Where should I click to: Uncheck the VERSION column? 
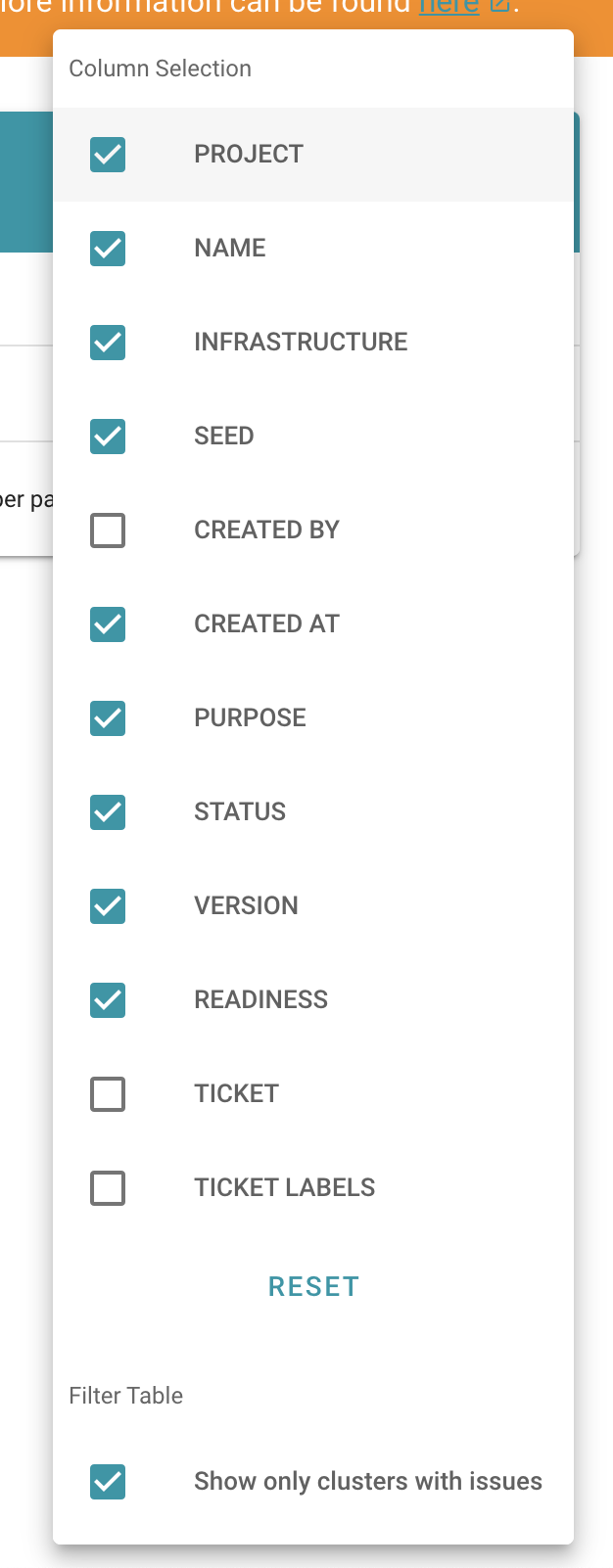(x=108, y=906)
